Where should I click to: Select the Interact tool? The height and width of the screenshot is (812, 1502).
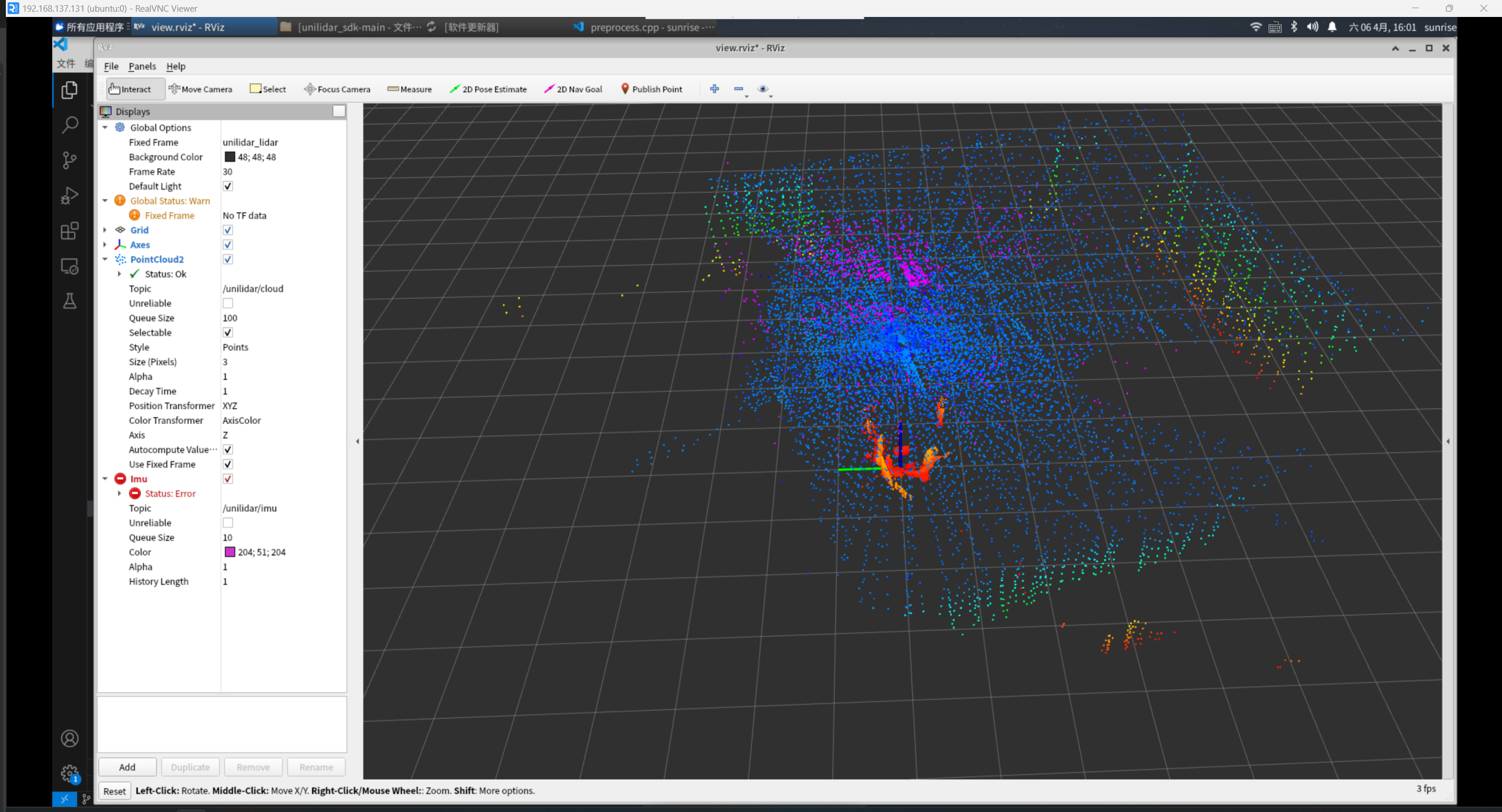click(135, 89)
